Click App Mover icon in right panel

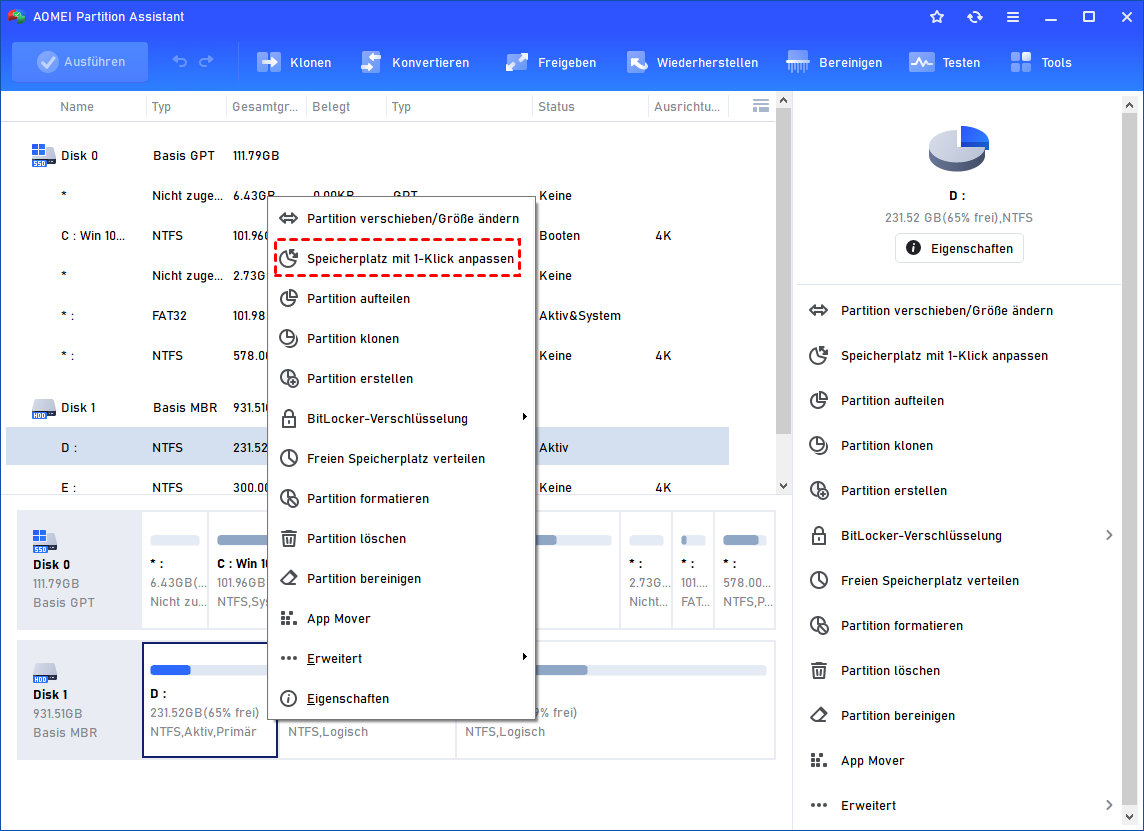coord(819,761)
